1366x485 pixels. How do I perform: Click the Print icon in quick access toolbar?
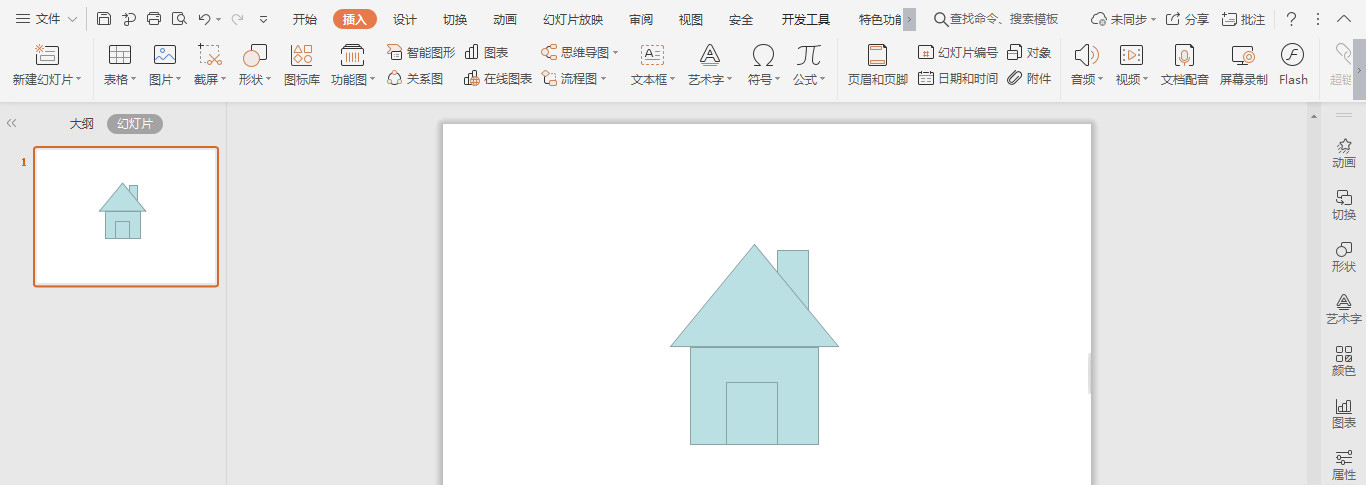coord(154,19)
